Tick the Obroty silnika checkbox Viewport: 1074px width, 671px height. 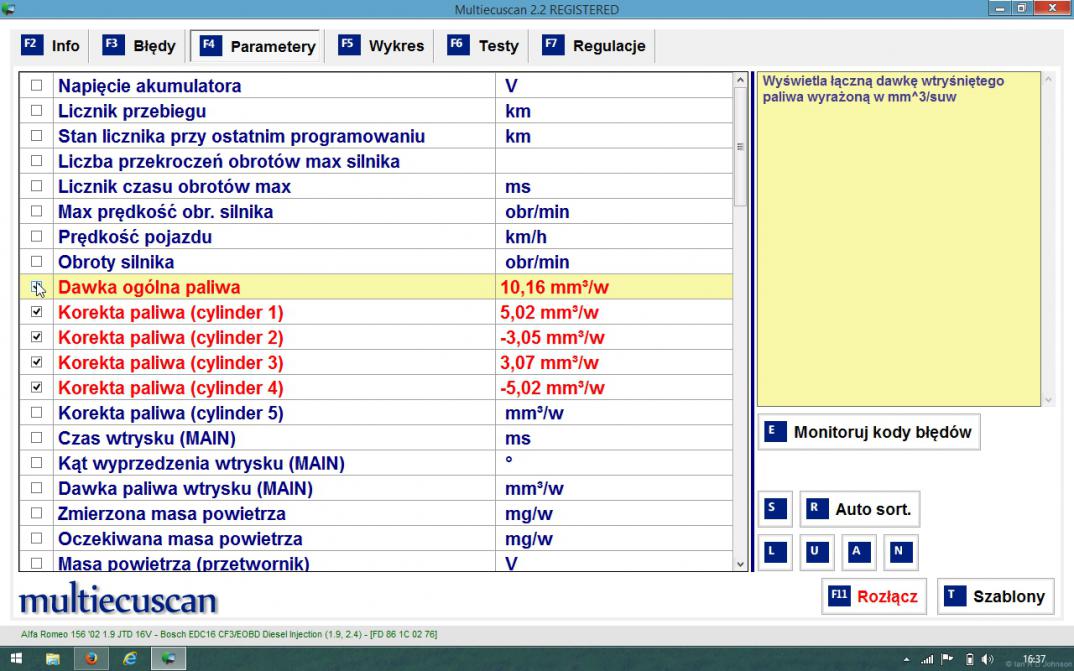tap(36, 262)
